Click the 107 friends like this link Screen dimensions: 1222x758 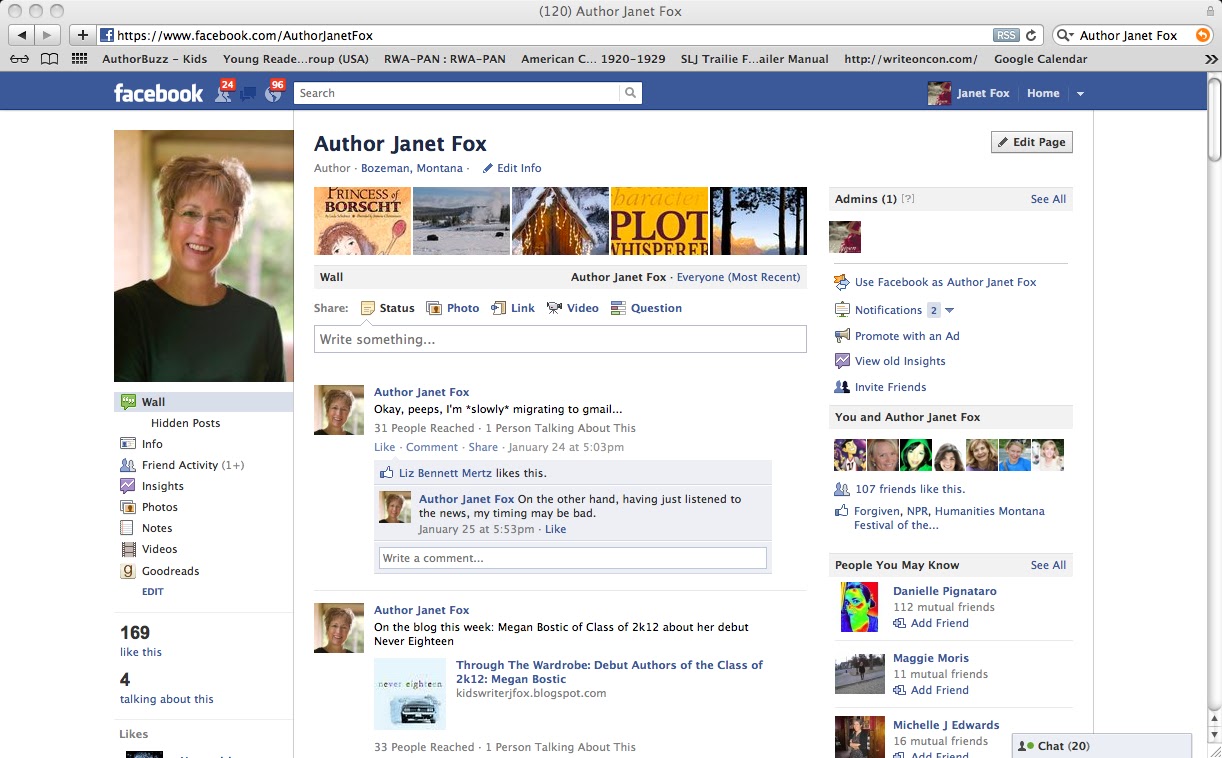tap(910, 489)
